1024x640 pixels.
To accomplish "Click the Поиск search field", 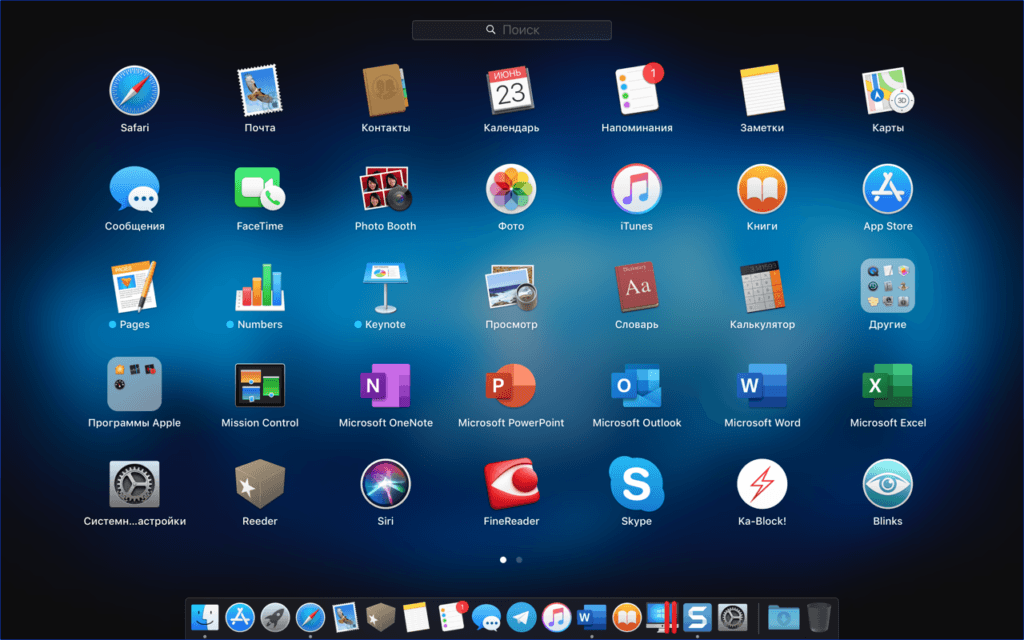I will [512, 30].
